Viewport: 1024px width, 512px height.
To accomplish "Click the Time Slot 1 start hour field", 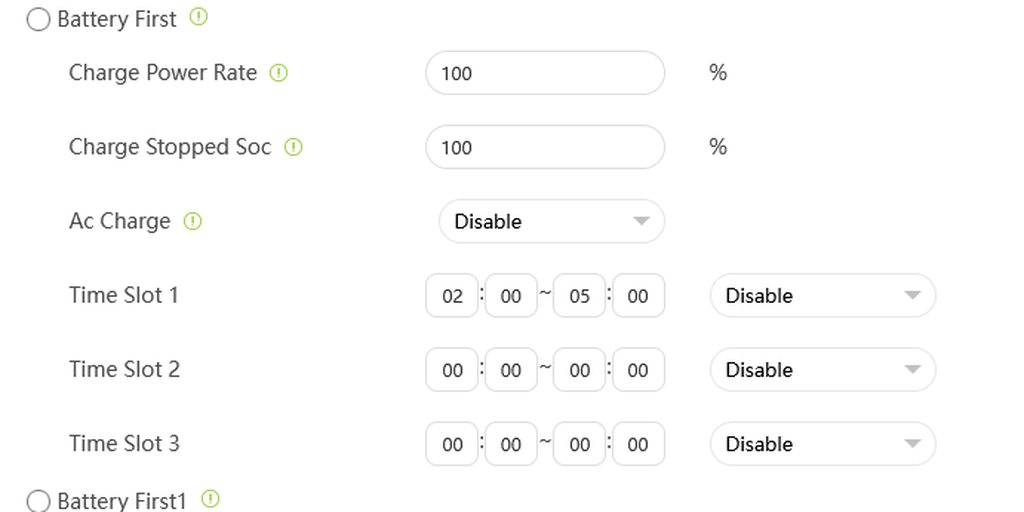I will [x=452, y=296].
